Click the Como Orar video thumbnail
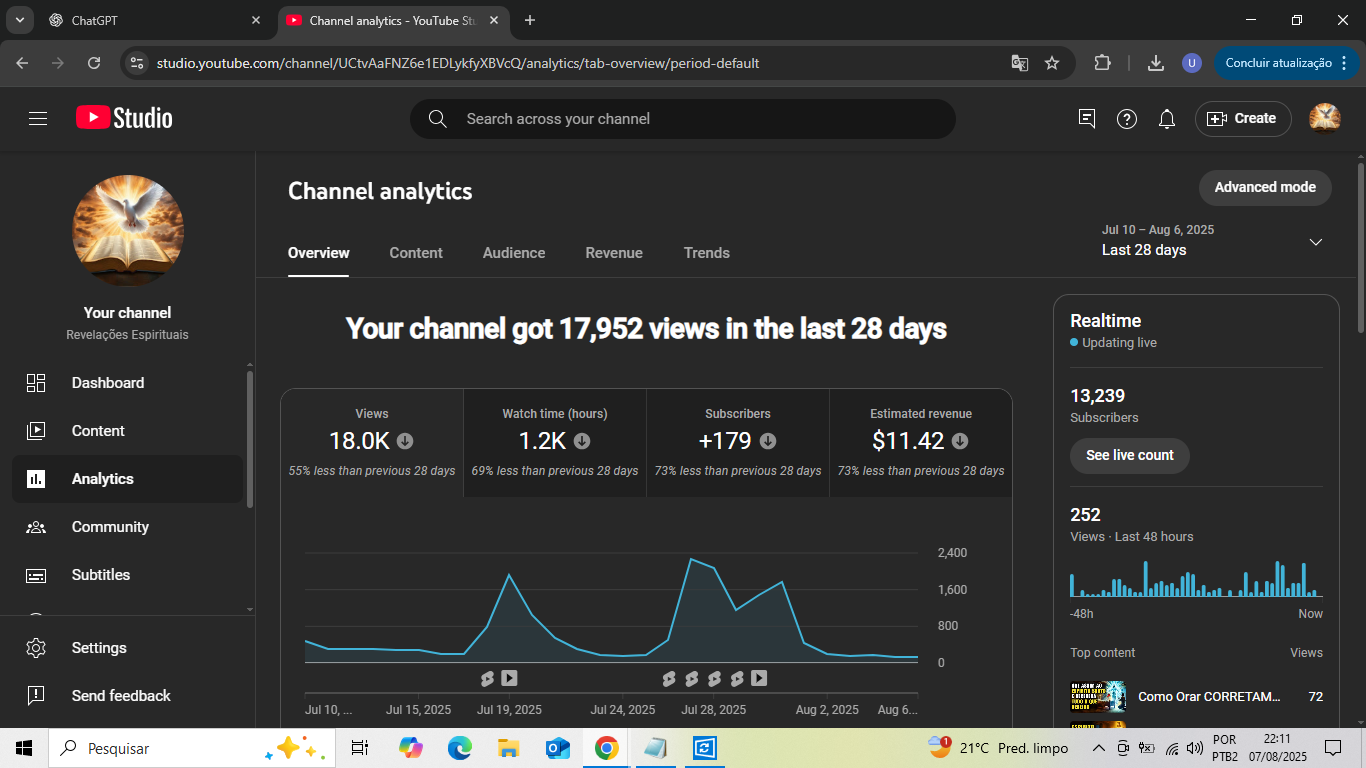Image resolution: width=1366 pixels, height=768 pixels. pos(1098,697)
